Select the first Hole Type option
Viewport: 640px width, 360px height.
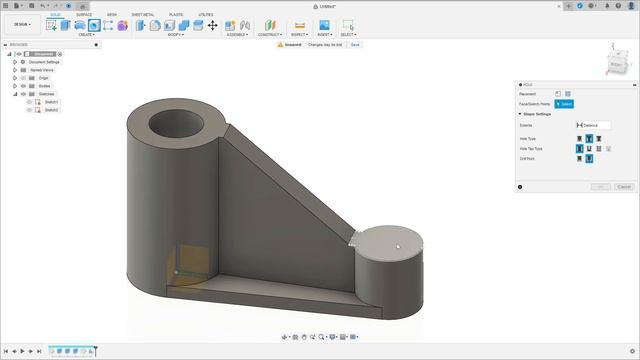pos(580,139)
